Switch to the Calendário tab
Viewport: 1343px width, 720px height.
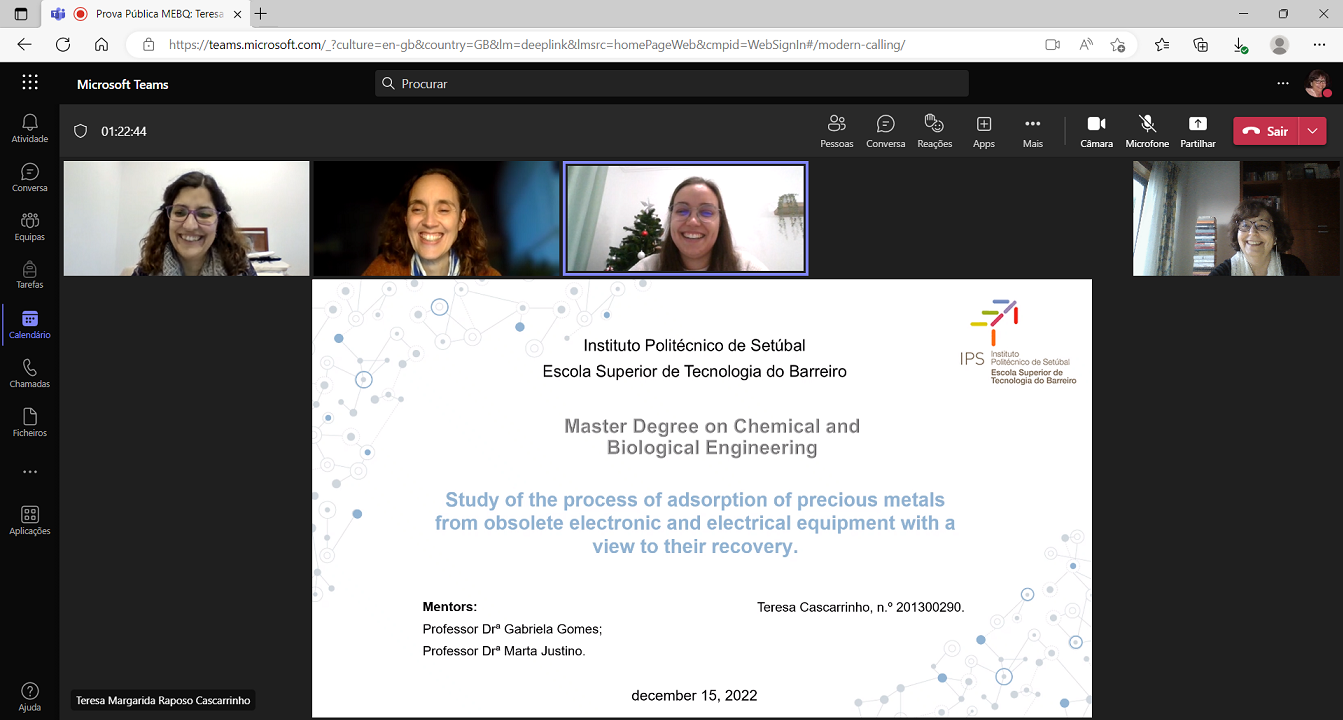[30, 324]
